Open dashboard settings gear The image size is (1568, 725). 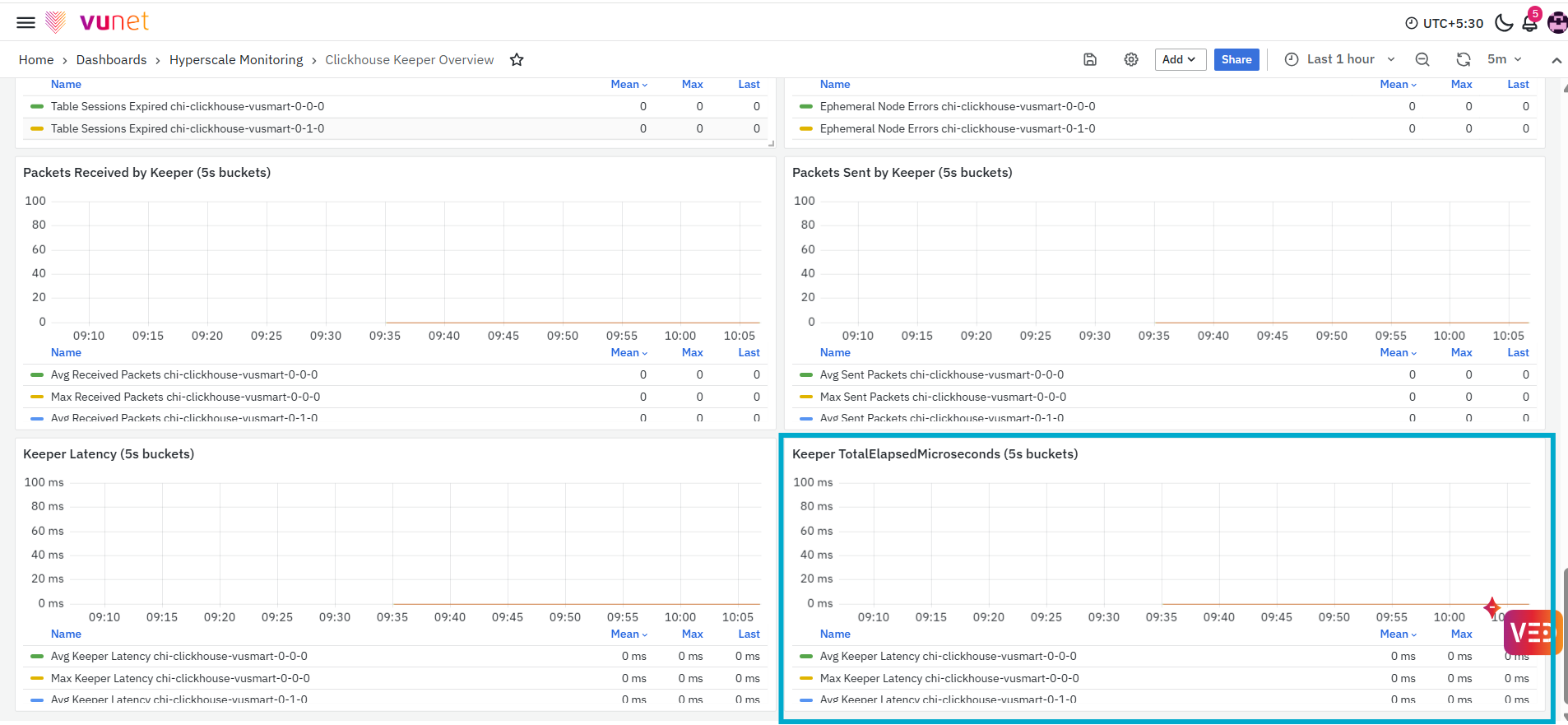(1131, 59)
